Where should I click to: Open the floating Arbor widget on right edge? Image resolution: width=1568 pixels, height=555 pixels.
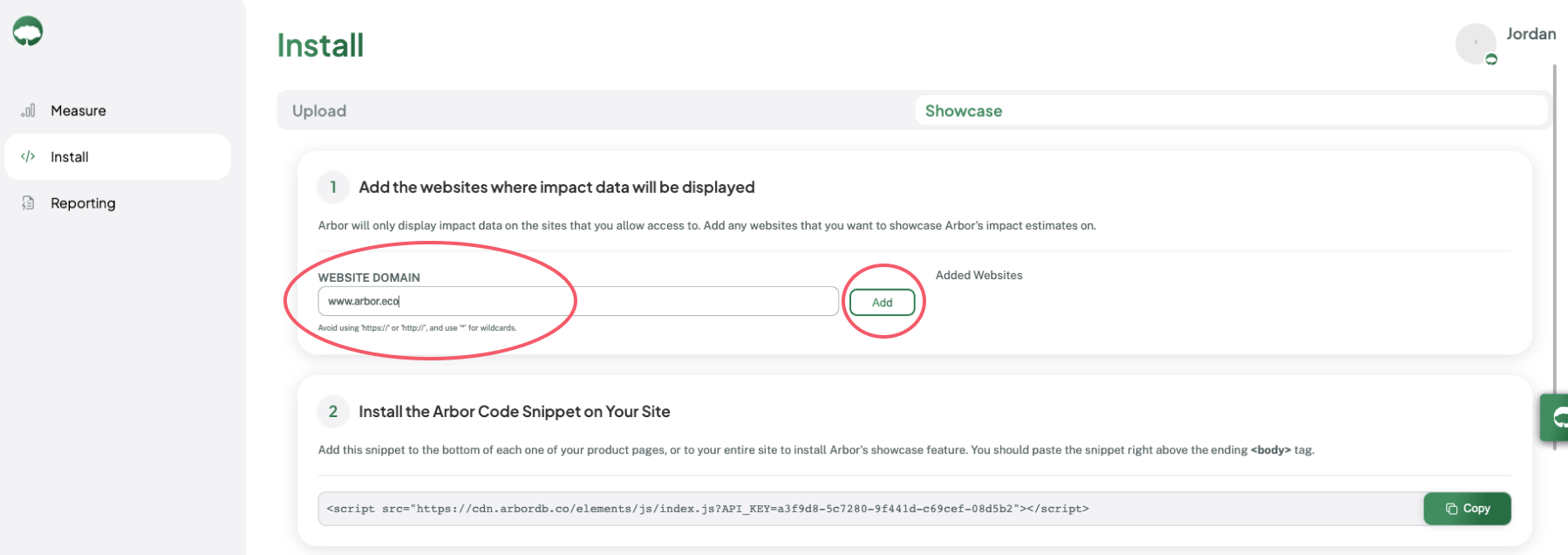tap(1555, 417)
